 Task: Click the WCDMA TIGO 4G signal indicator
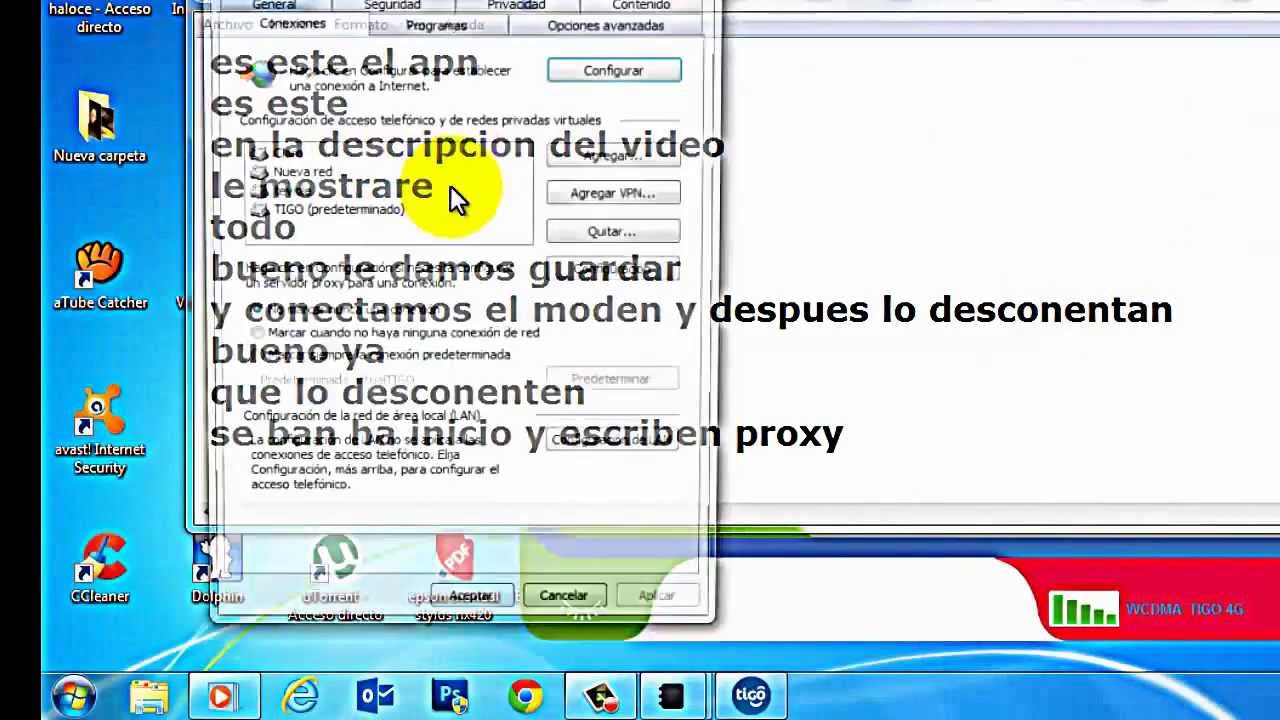click(1146, 609)
